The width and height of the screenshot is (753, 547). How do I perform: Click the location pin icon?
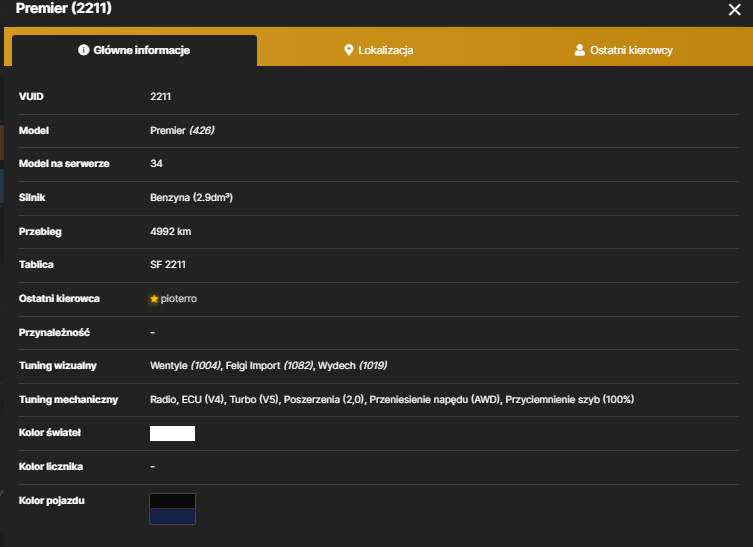coord(349,50)
